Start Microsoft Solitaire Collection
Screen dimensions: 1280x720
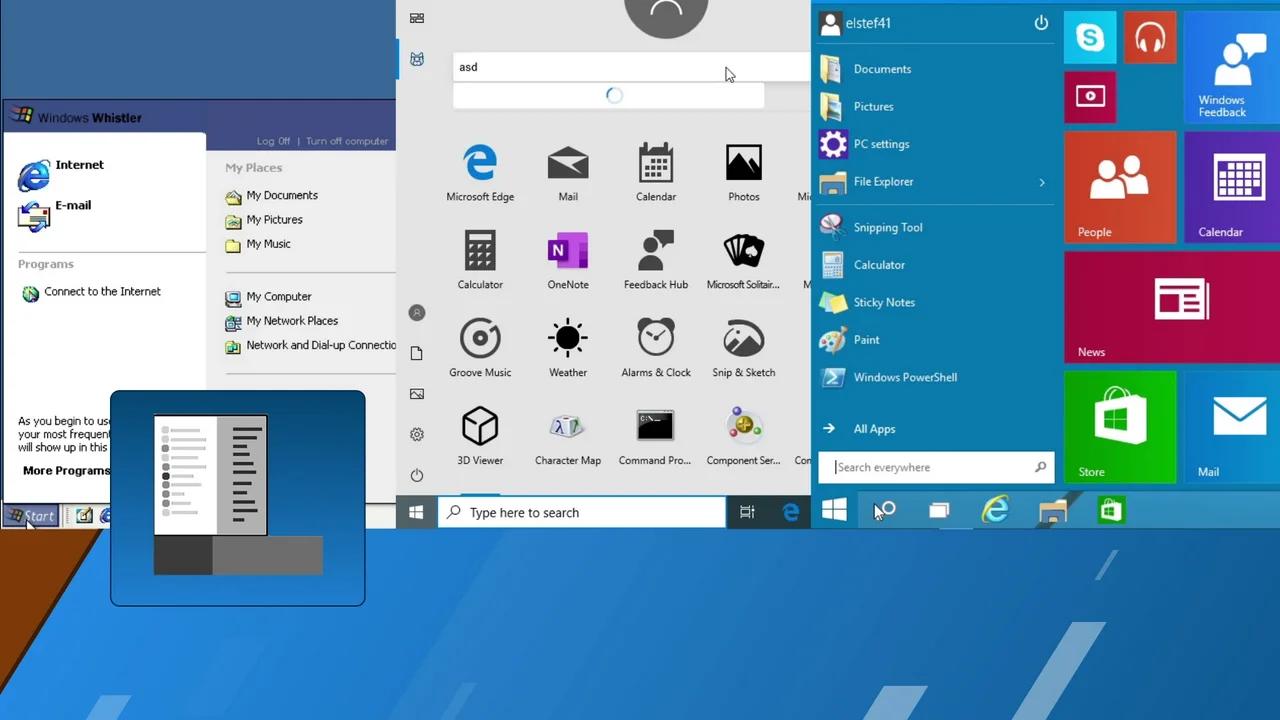[743, 258]
